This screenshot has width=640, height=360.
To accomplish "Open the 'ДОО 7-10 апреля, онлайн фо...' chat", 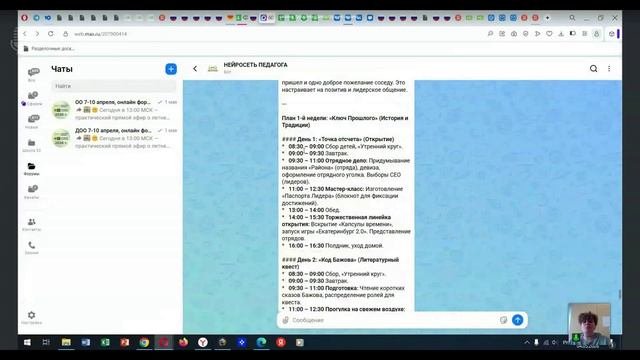I will pyautogui.click(x=114, y=138).
